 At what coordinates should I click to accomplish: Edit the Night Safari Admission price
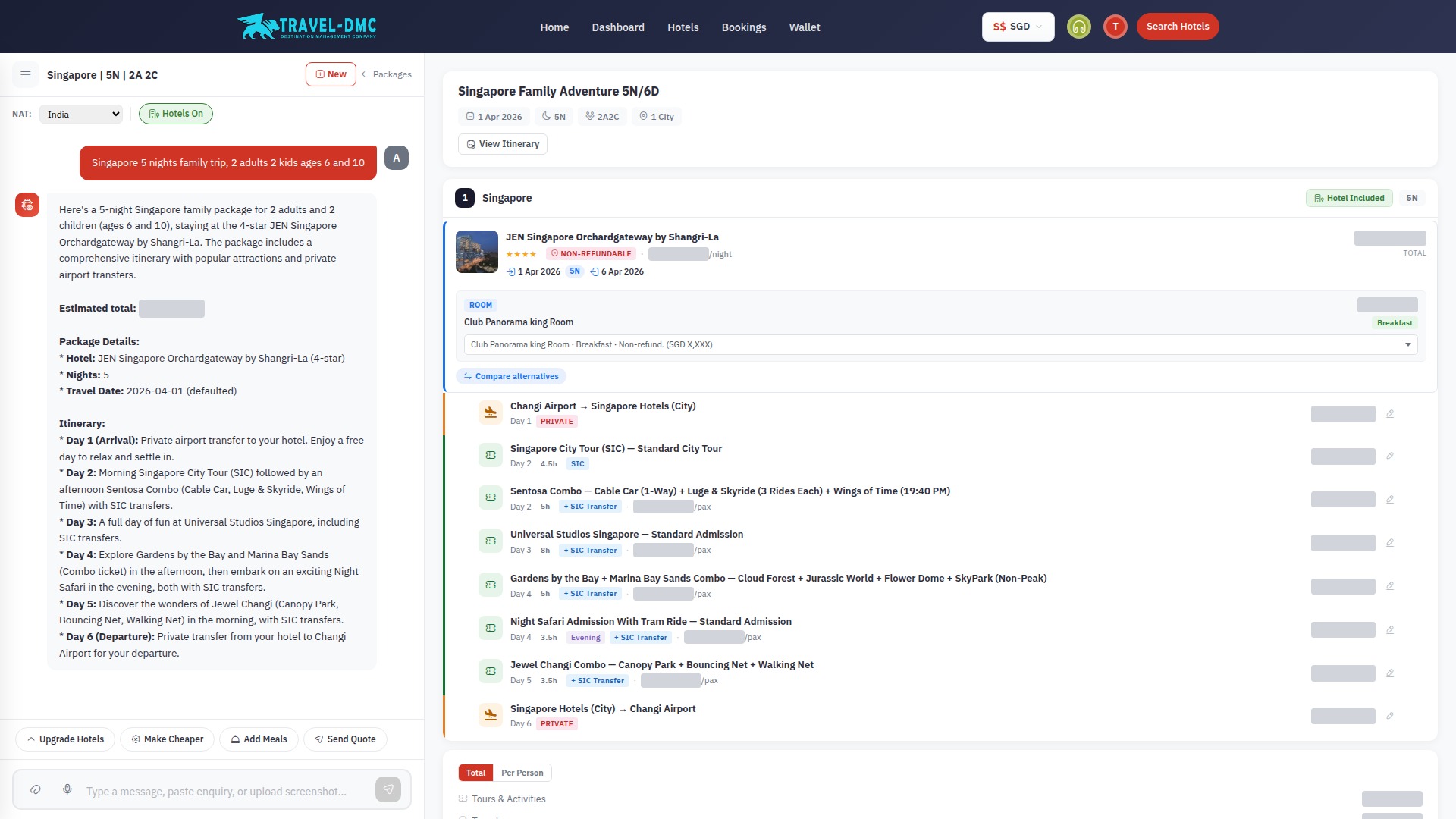tap(1390, 629)
